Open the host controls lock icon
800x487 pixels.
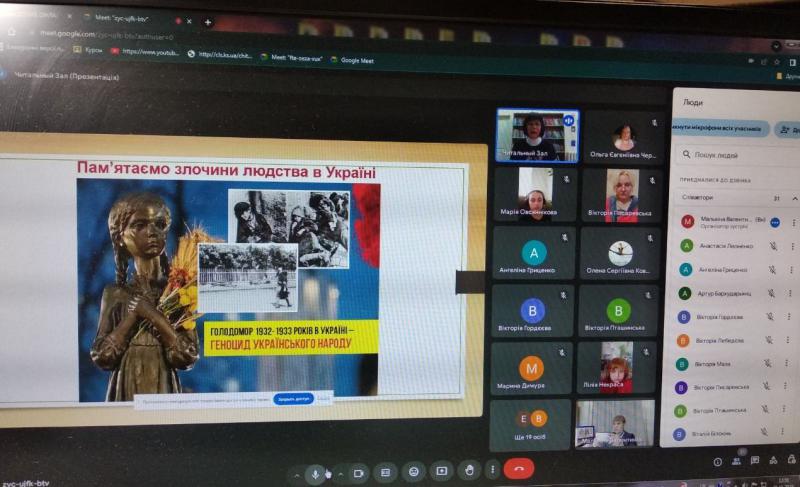click(791, 459)
